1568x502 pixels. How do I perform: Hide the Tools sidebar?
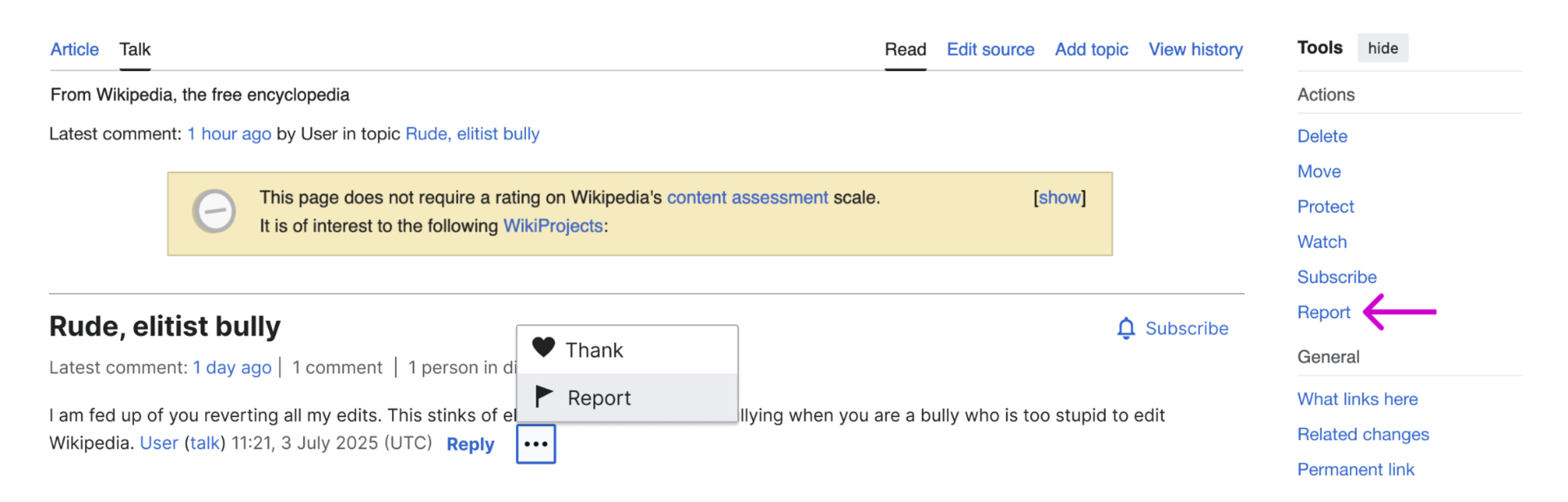point(1383,48)
